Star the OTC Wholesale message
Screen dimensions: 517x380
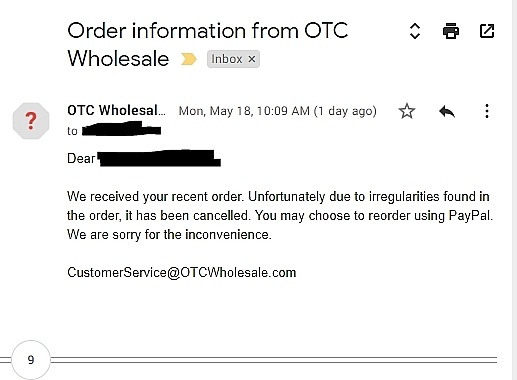tap(407, 111)
